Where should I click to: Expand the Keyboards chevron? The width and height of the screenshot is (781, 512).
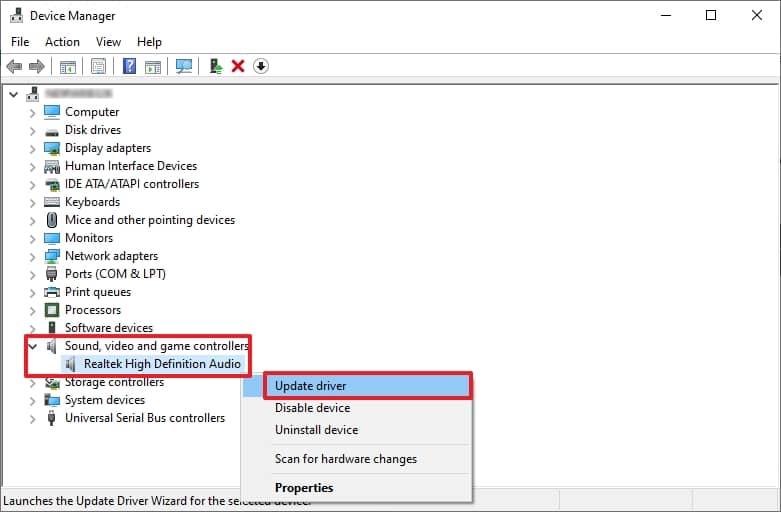pyautogui.click(x=32, y=203)
